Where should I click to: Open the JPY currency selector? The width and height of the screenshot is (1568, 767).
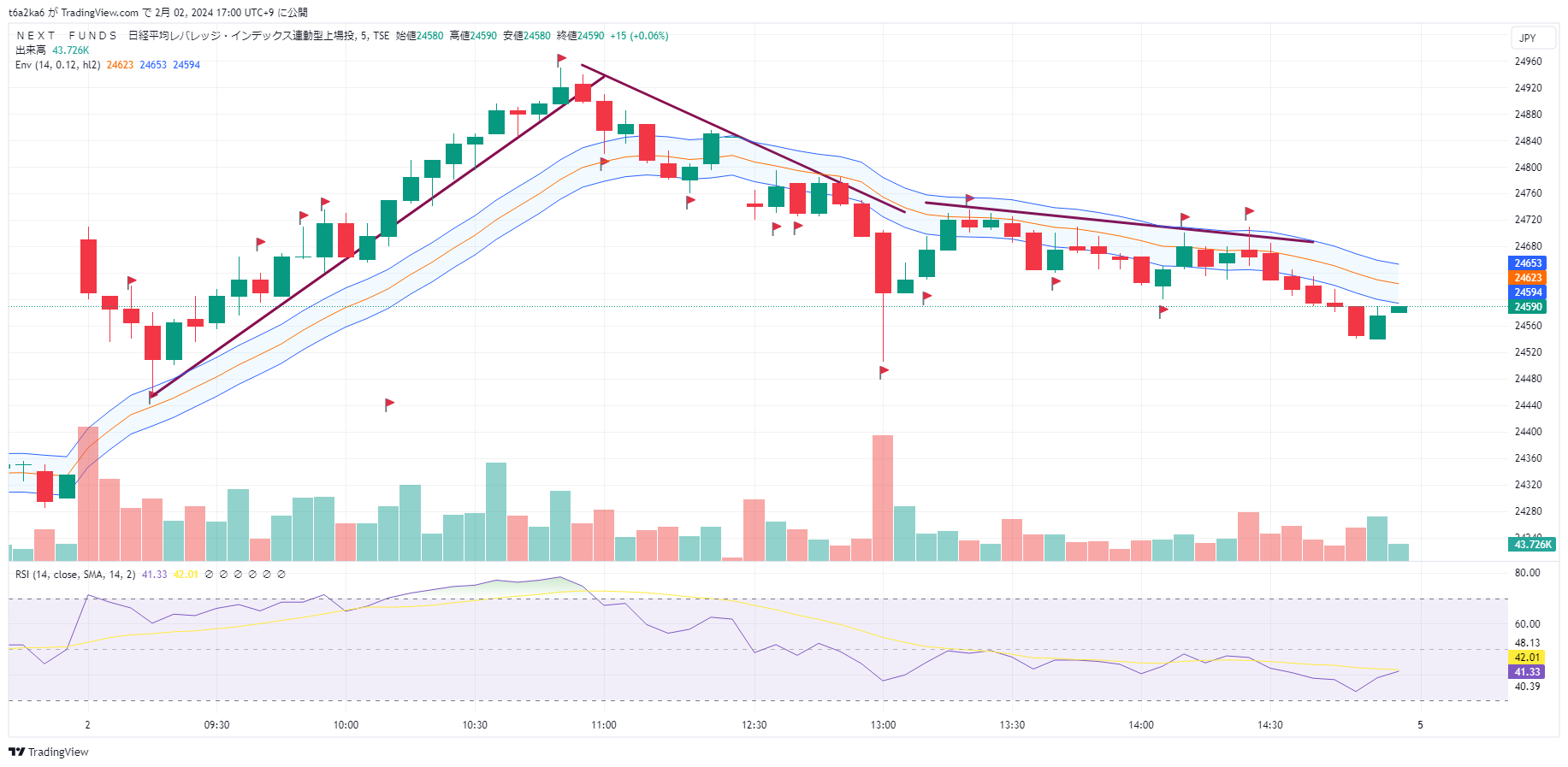click(x=1528, y=38)
